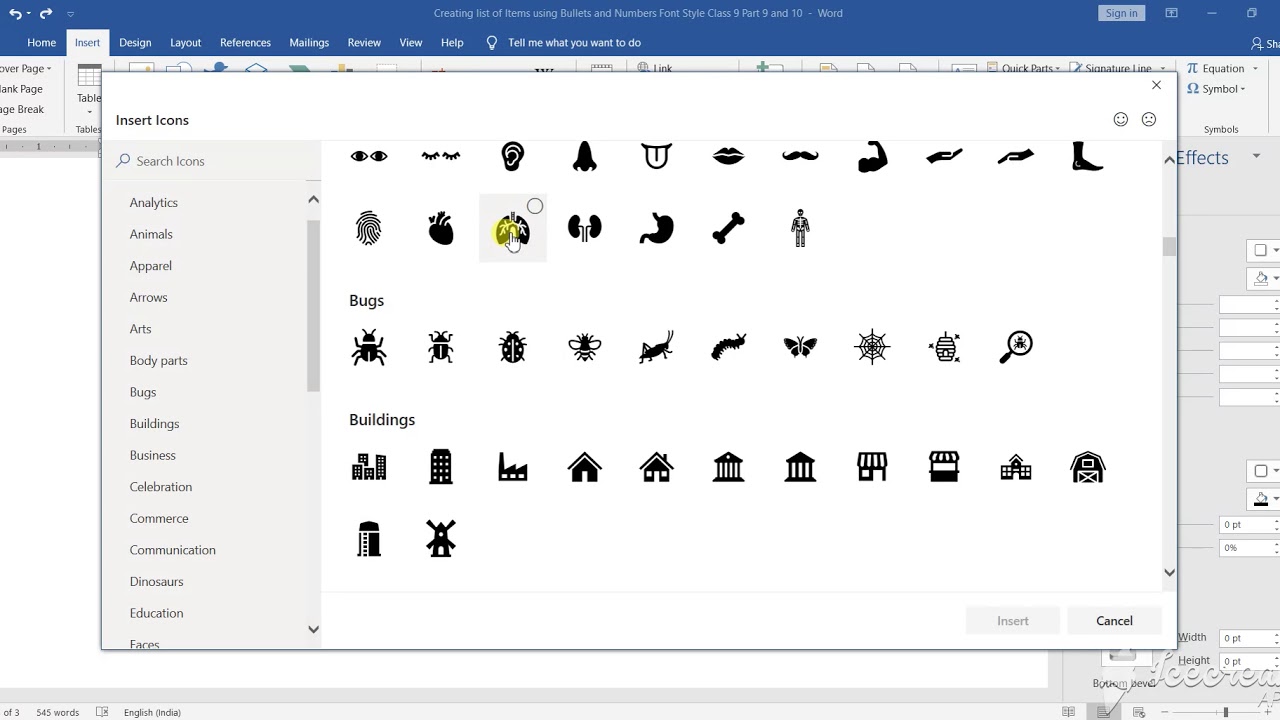Viewport: 1280px width, 720px height.
Task: Select the mustache icon
Action: [x=800, y=156]
